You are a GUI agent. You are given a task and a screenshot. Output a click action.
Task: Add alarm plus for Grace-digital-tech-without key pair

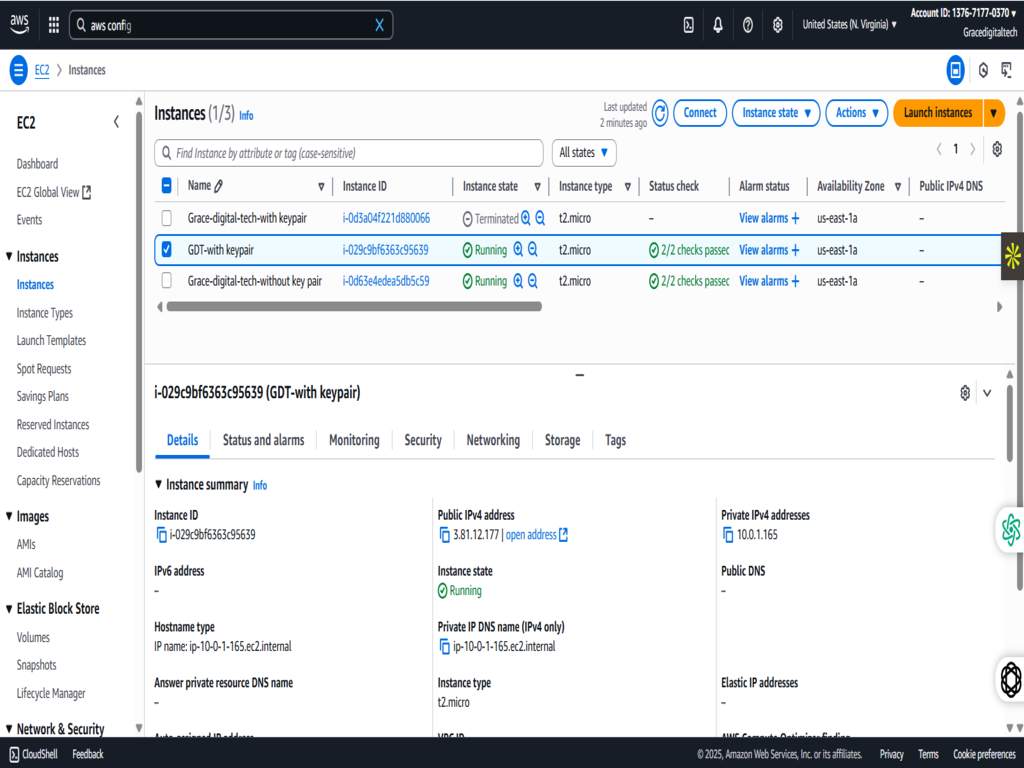(795, 281)
